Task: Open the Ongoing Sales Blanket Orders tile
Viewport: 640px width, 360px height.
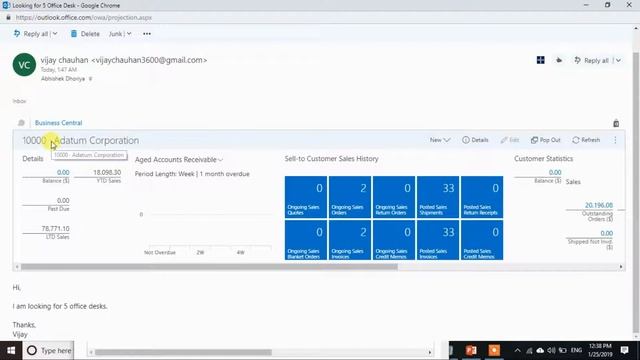Action: pos(306,240)
